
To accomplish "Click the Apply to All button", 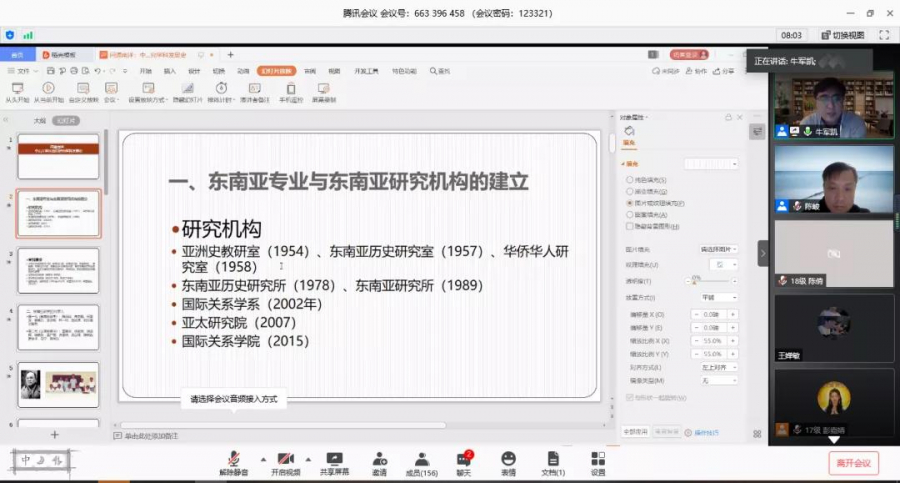I will pyautogui.click(x=636, y=432).
